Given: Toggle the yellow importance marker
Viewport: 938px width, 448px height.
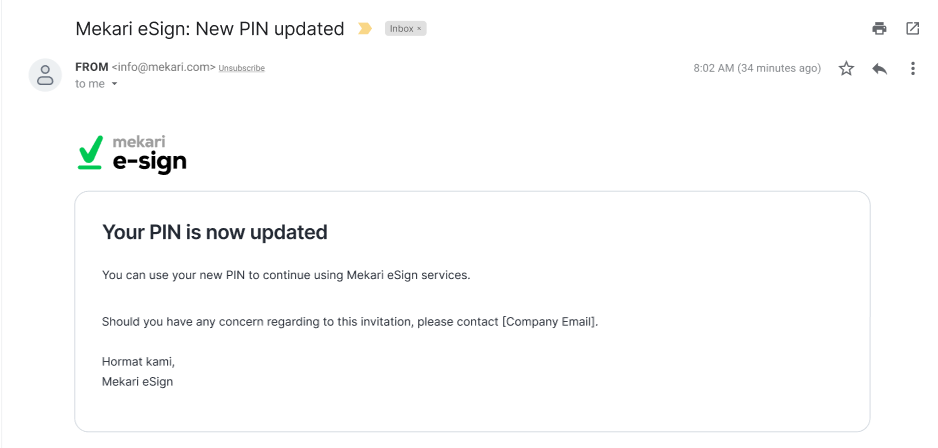Looking at the screenshot, I should 365,29.
